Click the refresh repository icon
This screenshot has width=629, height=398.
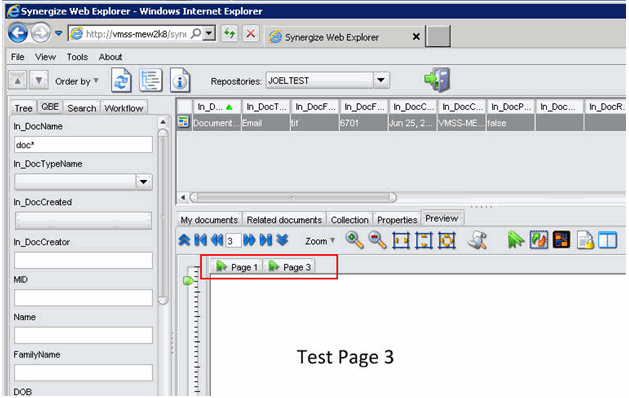point(121,81)
